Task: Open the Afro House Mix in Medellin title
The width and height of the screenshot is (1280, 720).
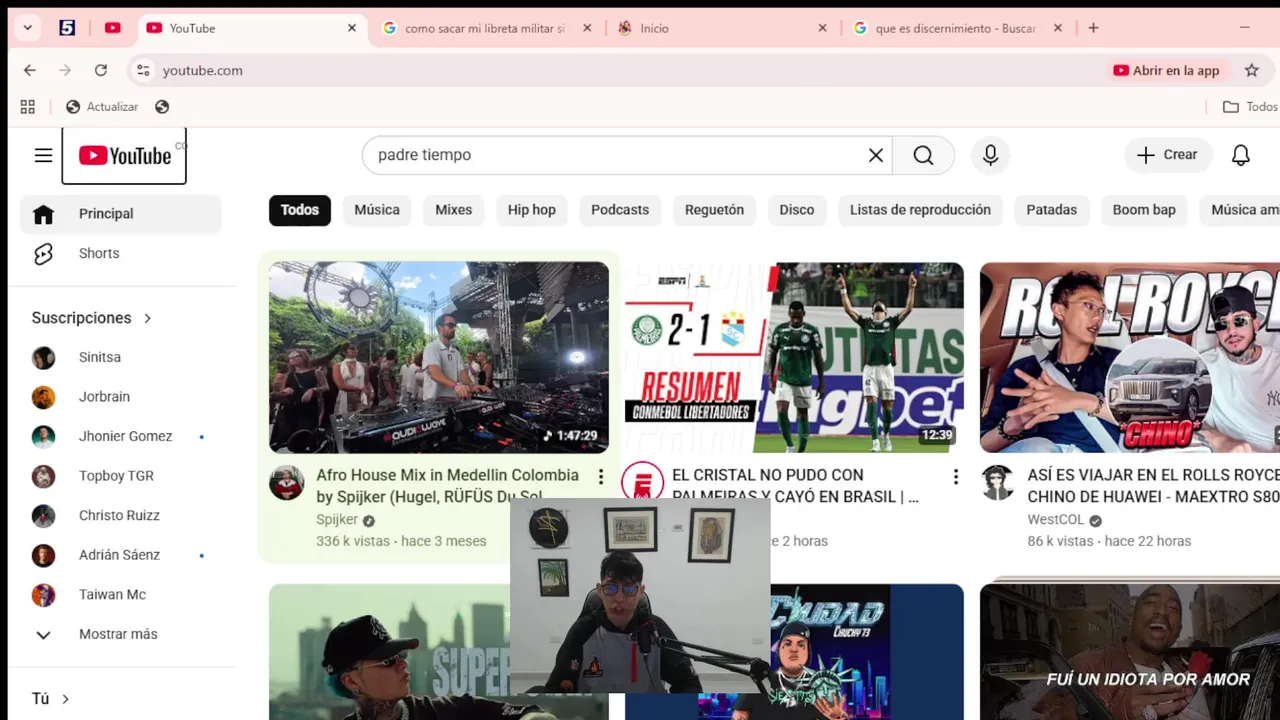Action: tap(447, 486)
